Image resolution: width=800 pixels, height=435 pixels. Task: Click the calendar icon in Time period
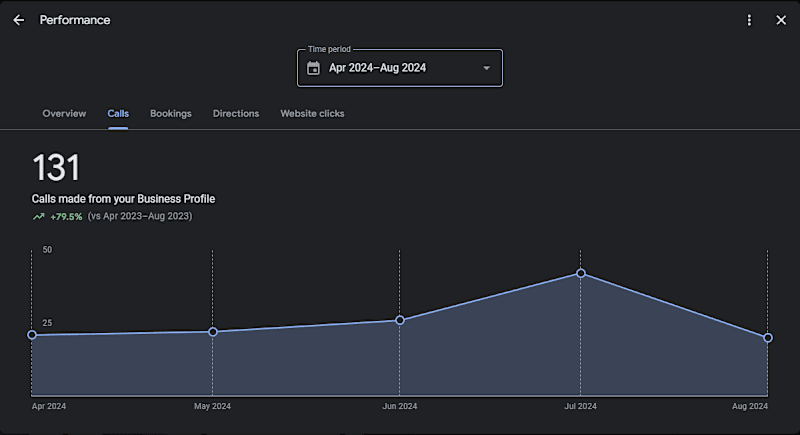pyautogui.click(x=313, y=68)
